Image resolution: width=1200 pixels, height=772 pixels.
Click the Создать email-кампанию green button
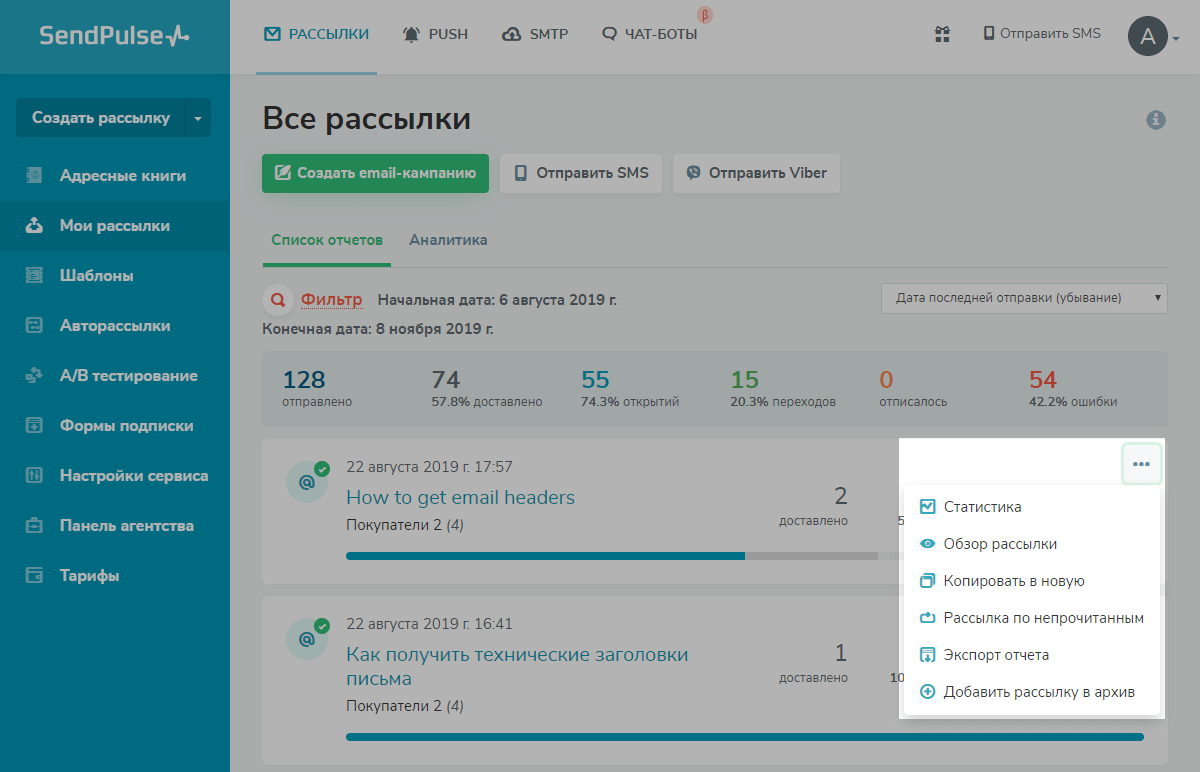[x=376, y=173]
